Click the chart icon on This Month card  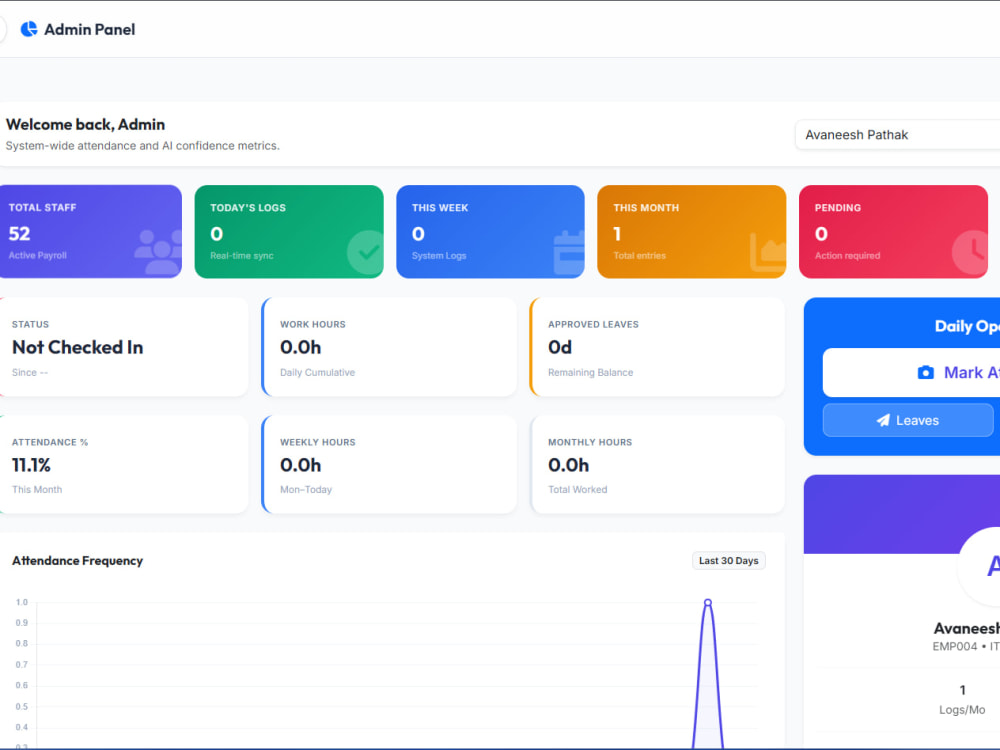tap(768, 253)
